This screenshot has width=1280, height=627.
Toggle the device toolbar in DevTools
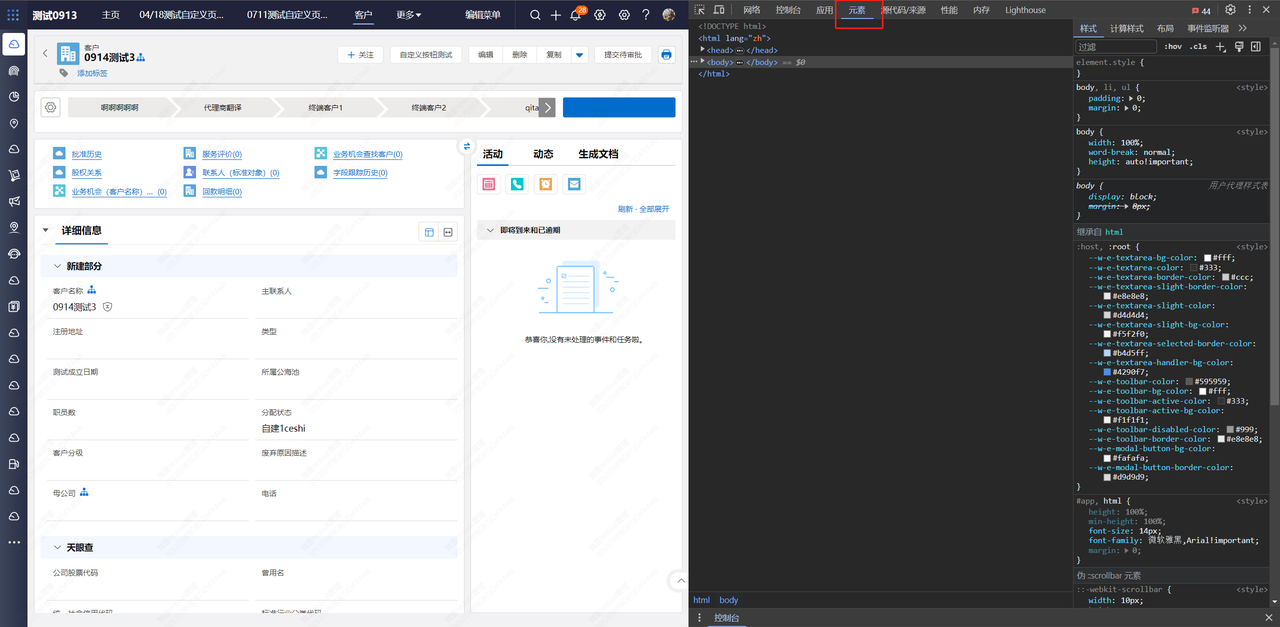pyautogui.click(x=719, y=10)
